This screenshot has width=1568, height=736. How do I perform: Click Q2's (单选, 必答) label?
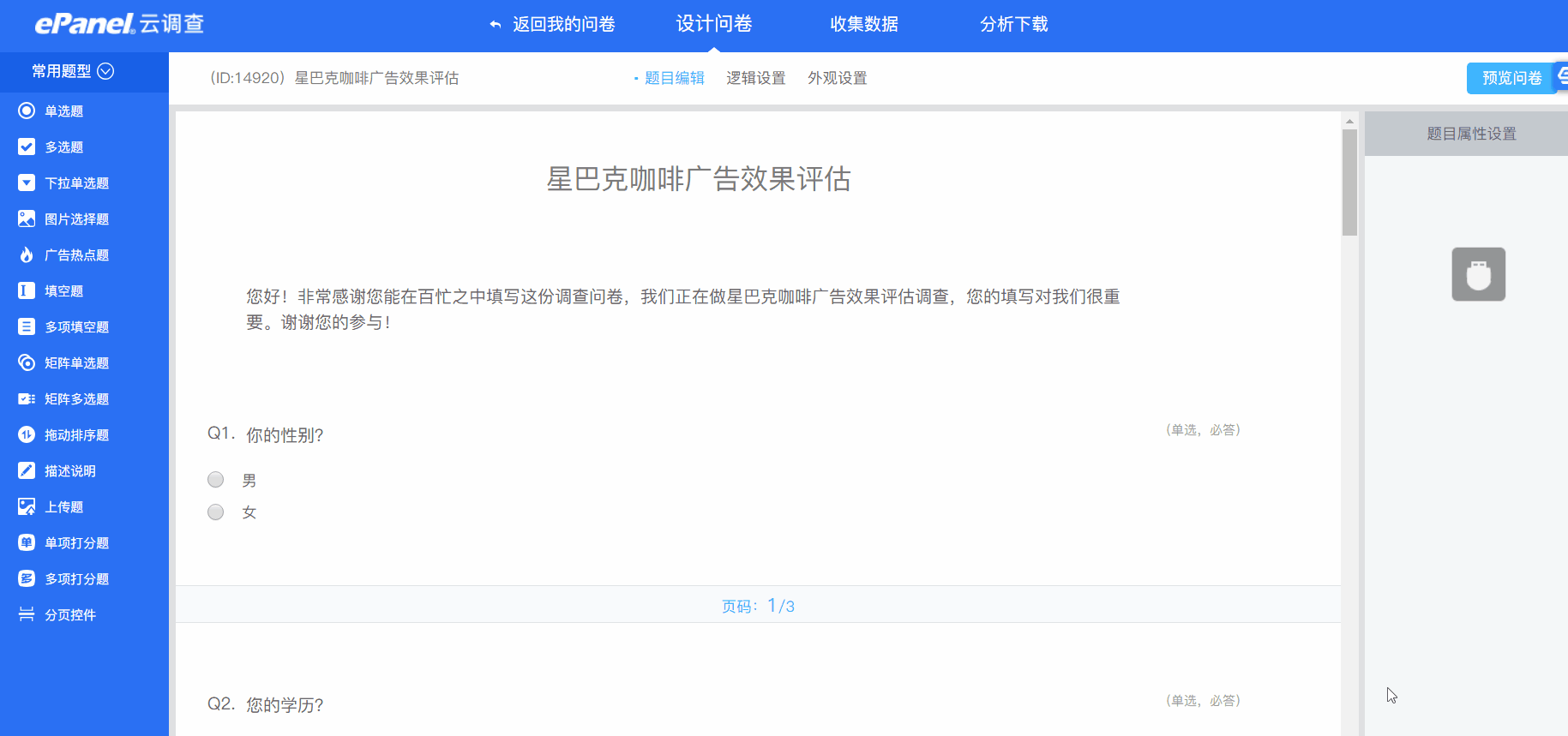pos(1203,700)
